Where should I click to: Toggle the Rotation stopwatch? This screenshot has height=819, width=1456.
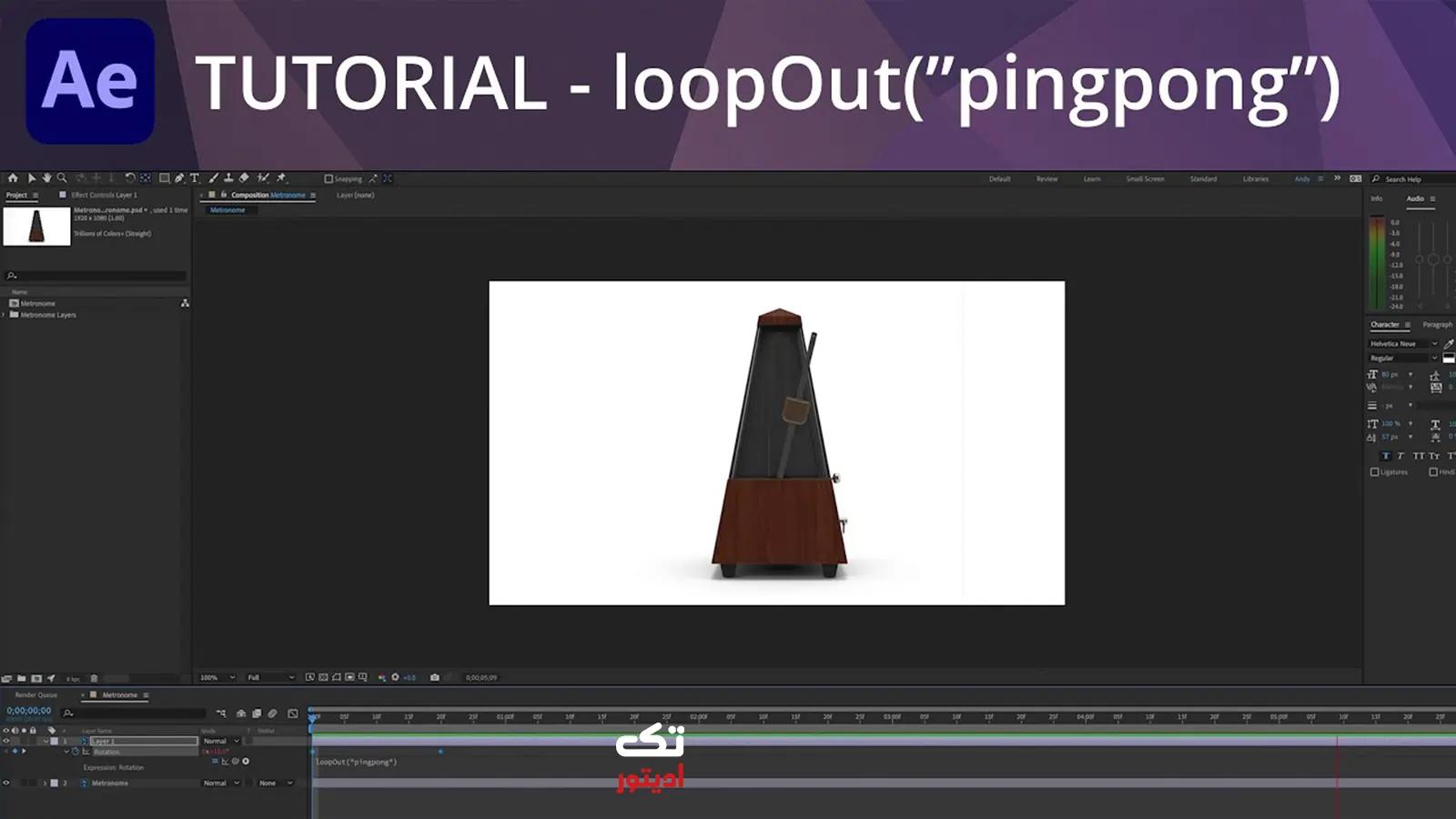pyautogui.click(x=76, y=751)
